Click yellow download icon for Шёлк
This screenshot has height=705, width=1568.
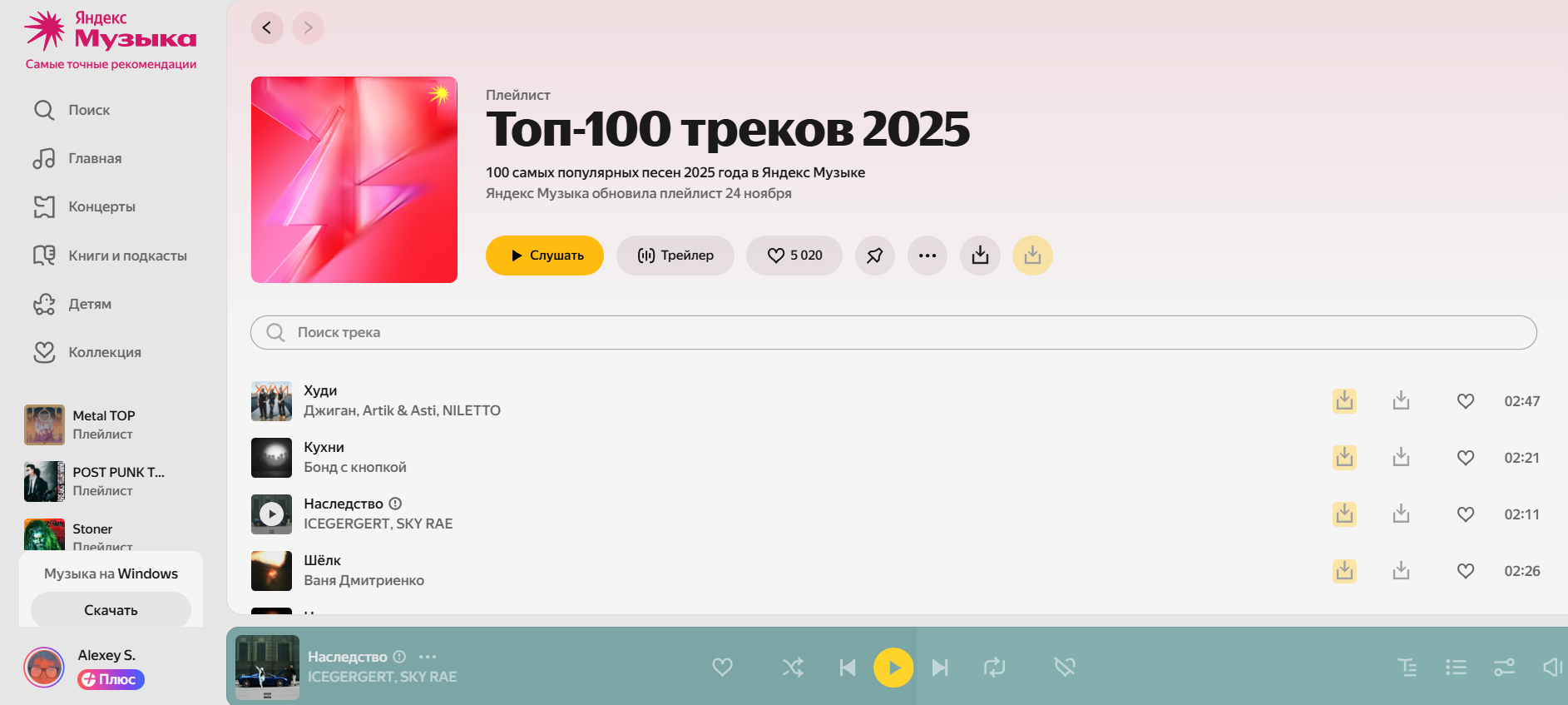(x=1344, y=571)
